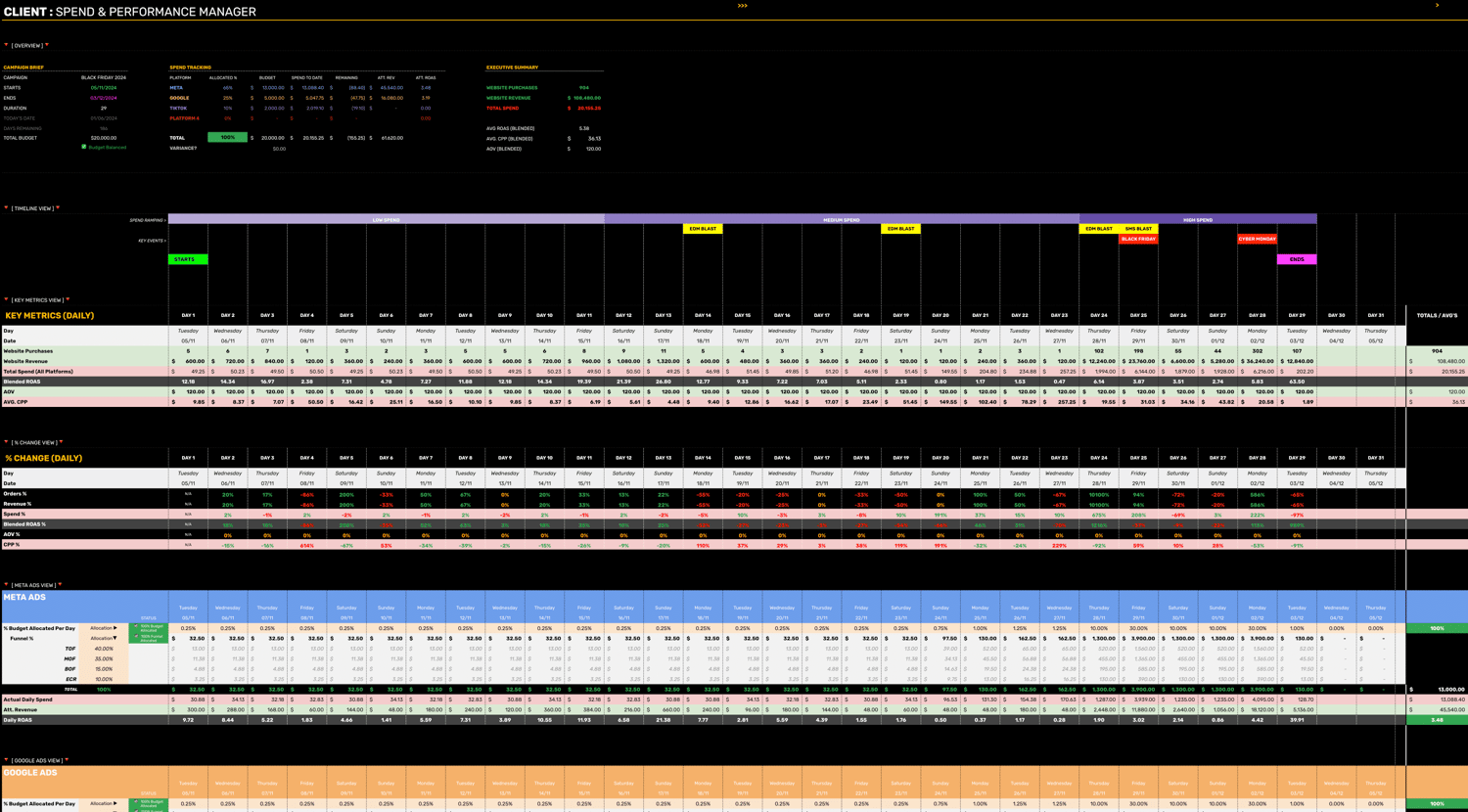Collapse Meta Ads View with its left triangle
This screenshot has width=1468, height=812.
tap(6, 585)
